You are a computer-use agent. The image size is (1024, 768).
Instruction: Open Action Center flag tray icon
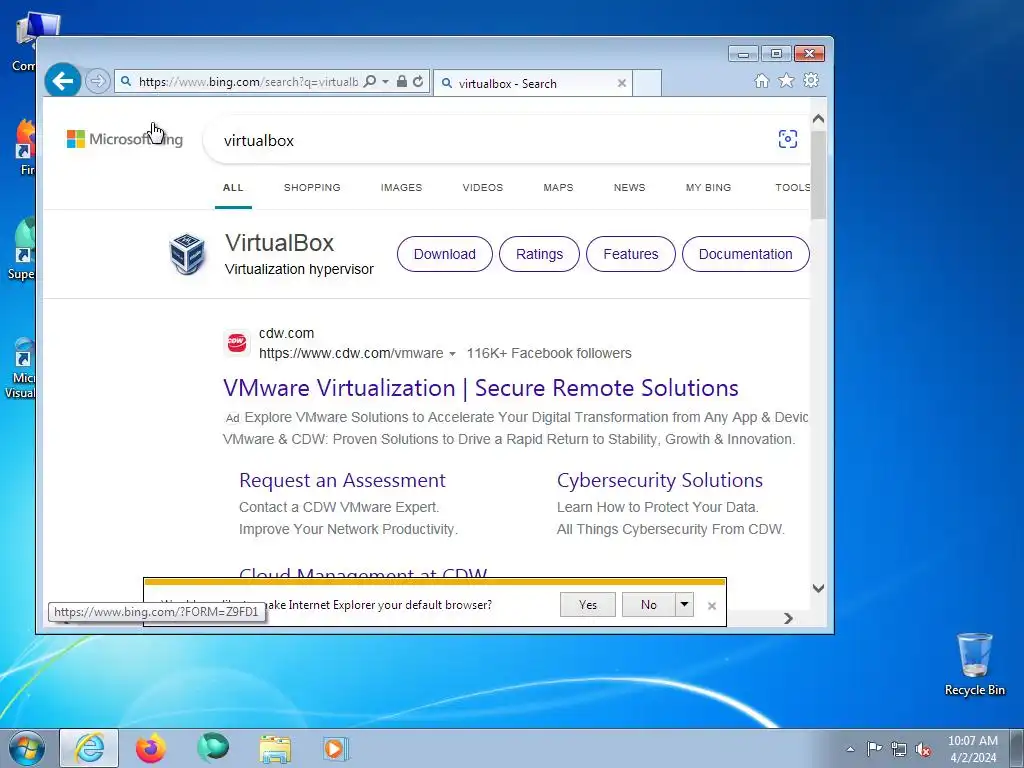point(874,749)
